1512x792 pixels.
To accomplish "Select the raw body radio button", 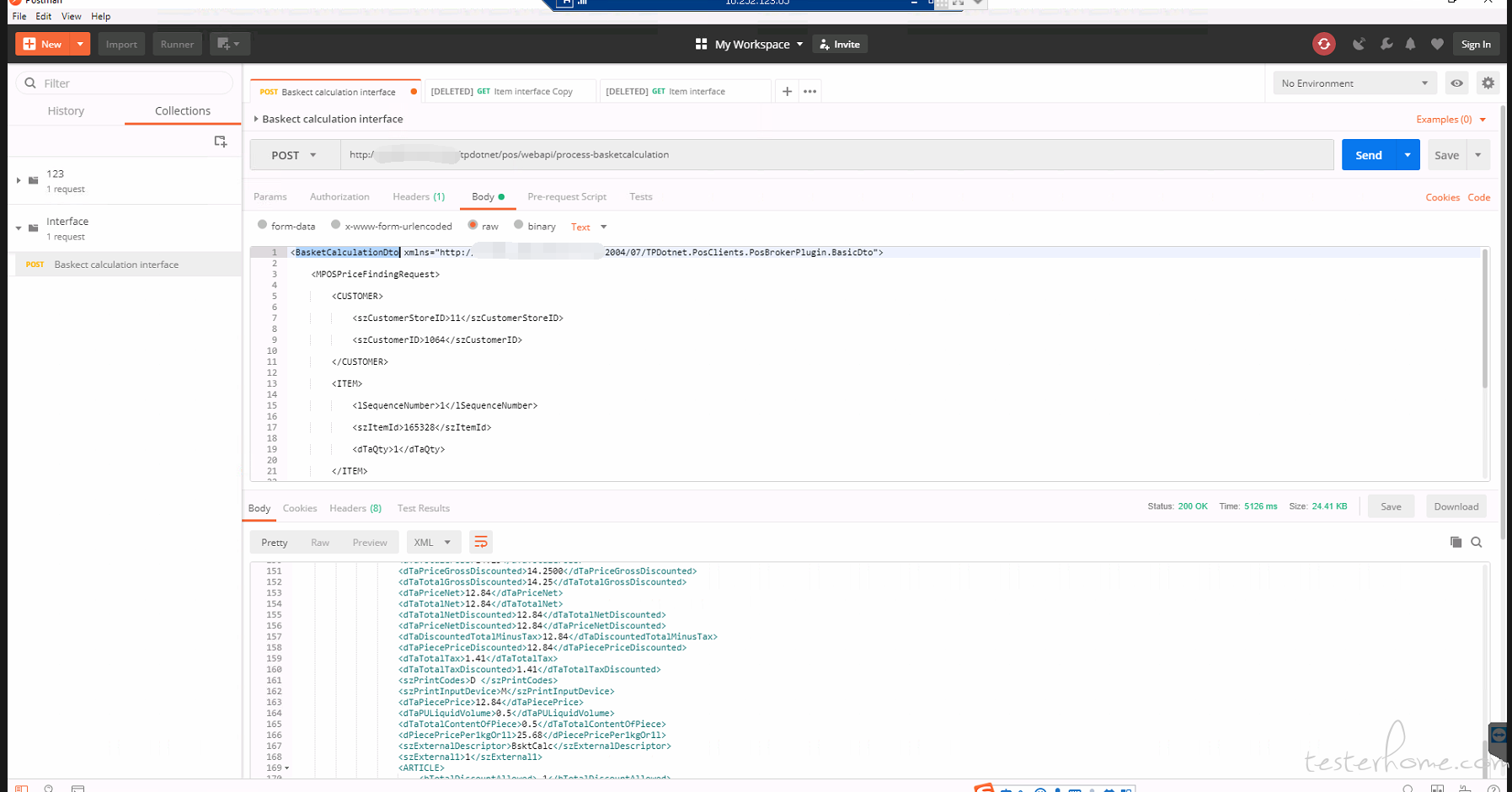I will tap(473, 225).
